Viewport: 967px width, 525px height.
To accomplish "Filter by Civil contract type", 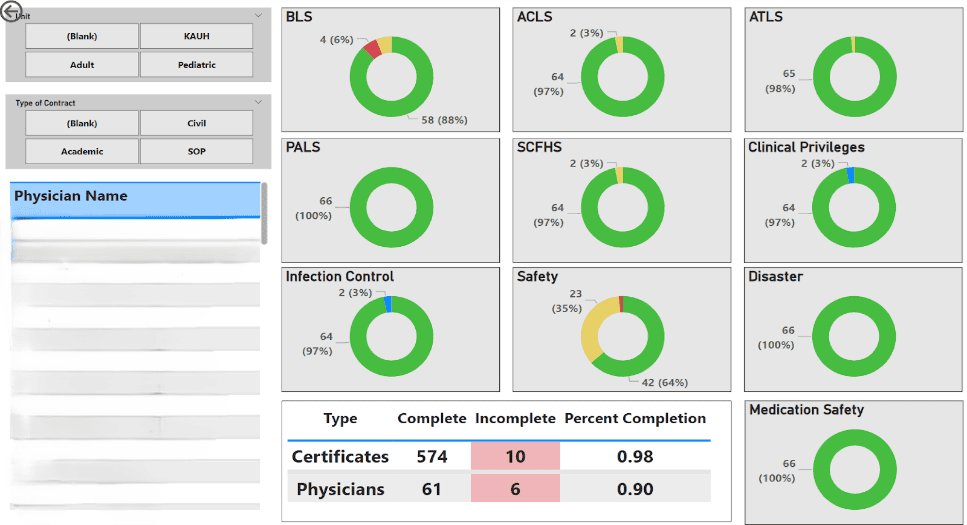I will pyautogui.click(x=196, y=123).
